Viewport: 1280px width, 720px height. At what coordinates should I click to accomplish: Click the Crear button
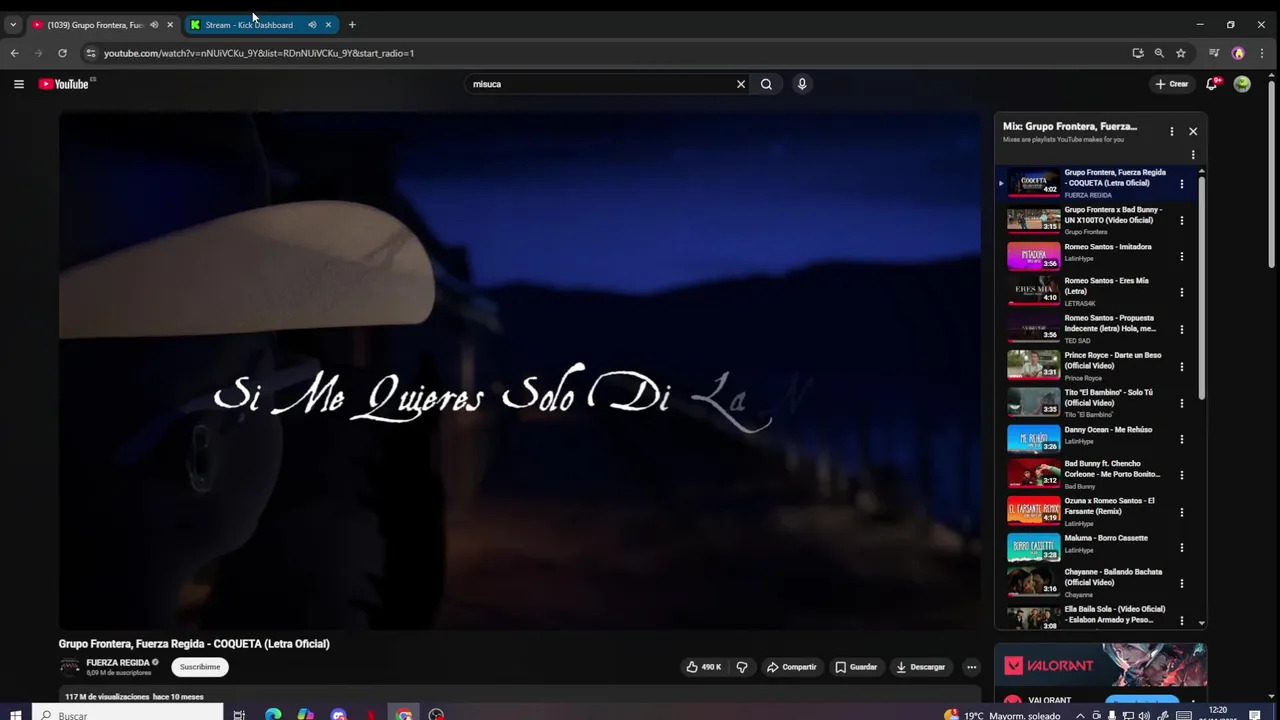(1172, 84)
